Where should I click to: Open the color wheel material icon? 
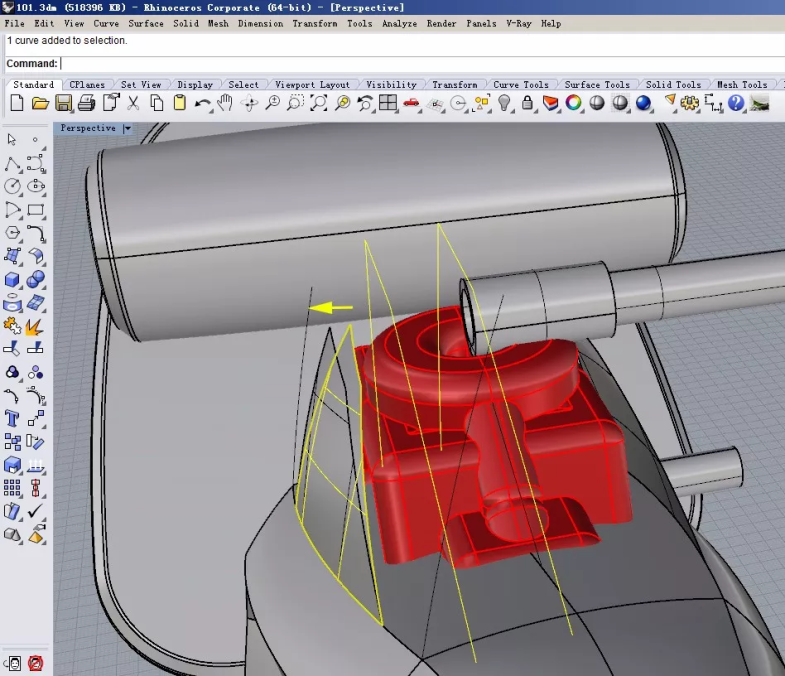point(574,103)
